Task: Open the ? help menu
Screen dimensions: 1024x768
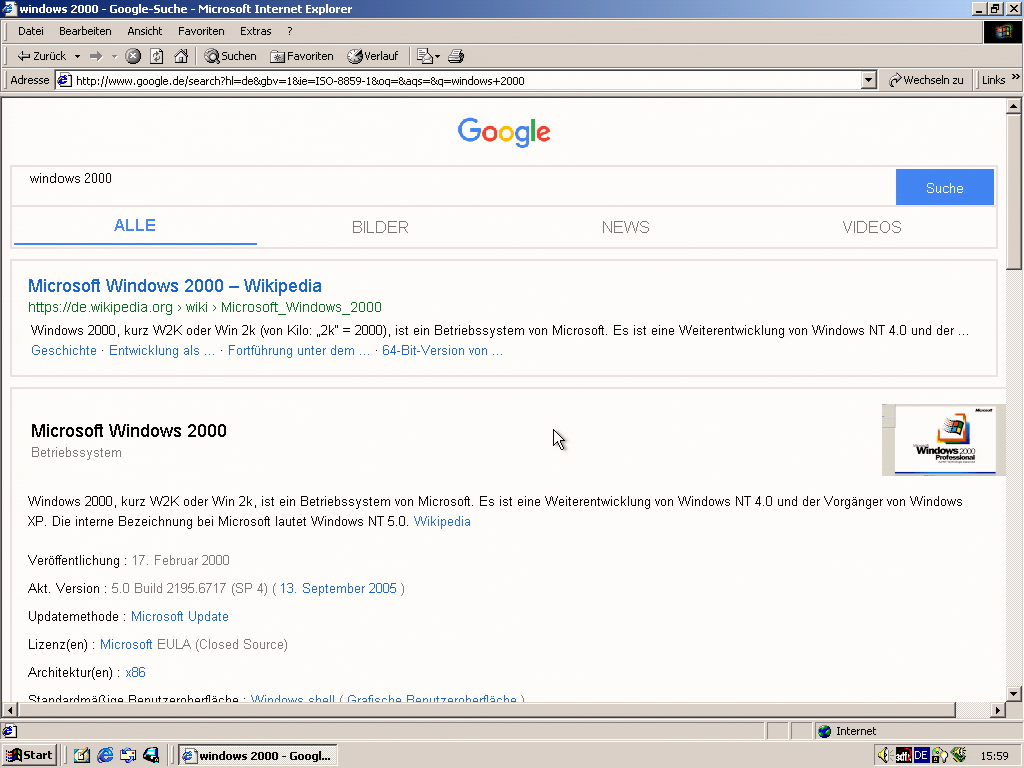Action: point(289,31)
